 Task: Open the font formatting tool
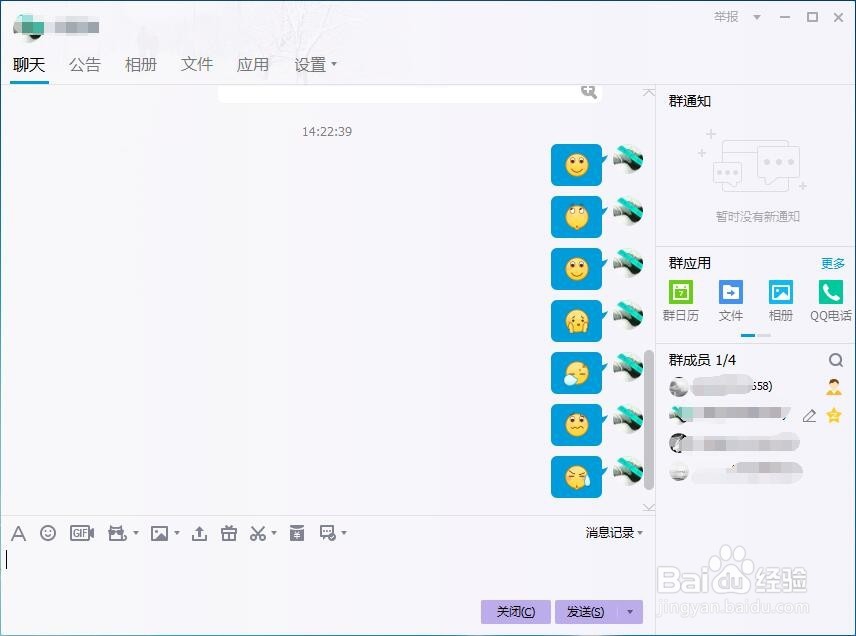(x=18, y=532)
